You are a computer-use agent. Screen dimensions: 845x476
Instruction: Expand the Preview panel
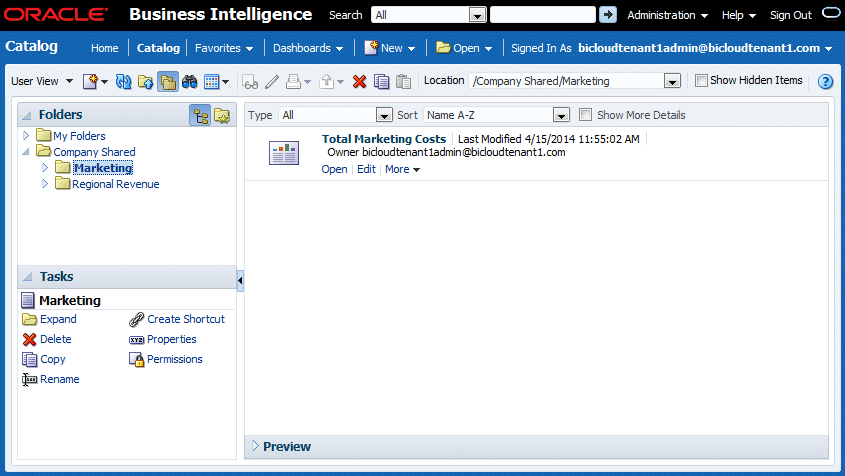click(x=255, y=446)
